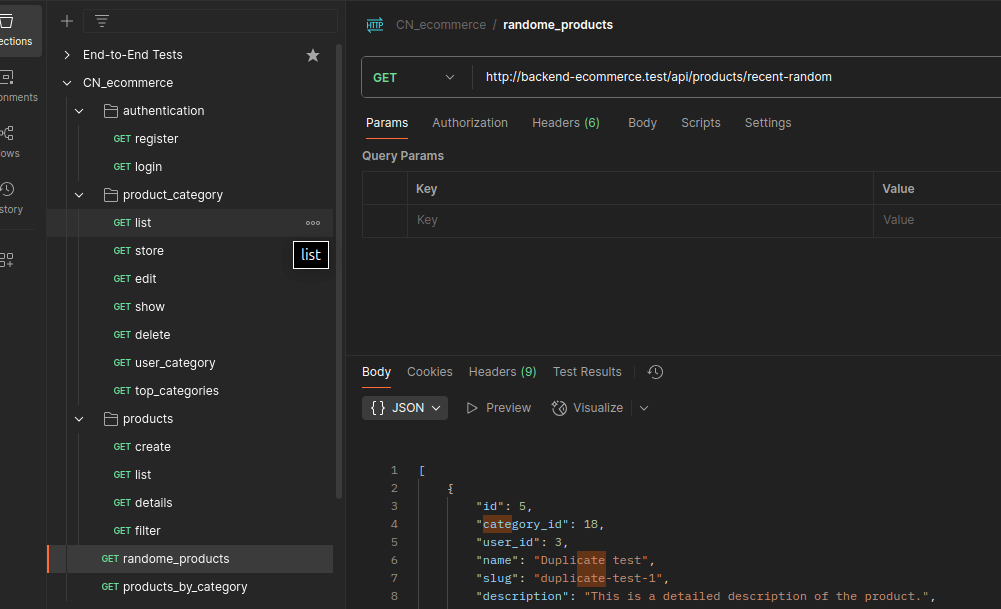
Task: Open the Test Results tab
Action: 587,372
